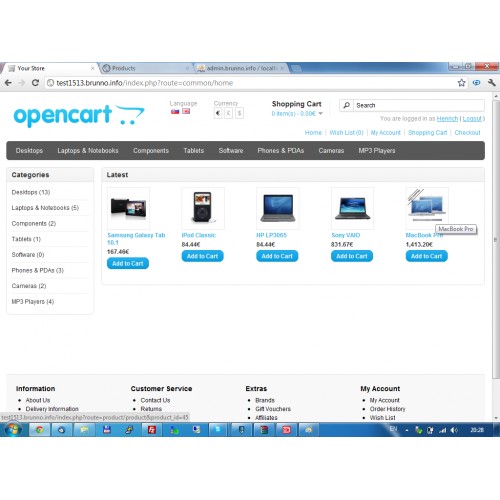Click the opencart logo
This screenshot has height=500, width=500.
coord(79,115)
